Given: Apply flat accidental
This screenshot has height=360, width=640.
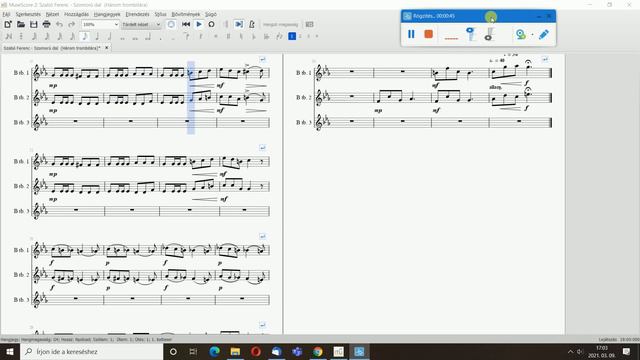Looking at the screenshot, I should pos(253,36).
